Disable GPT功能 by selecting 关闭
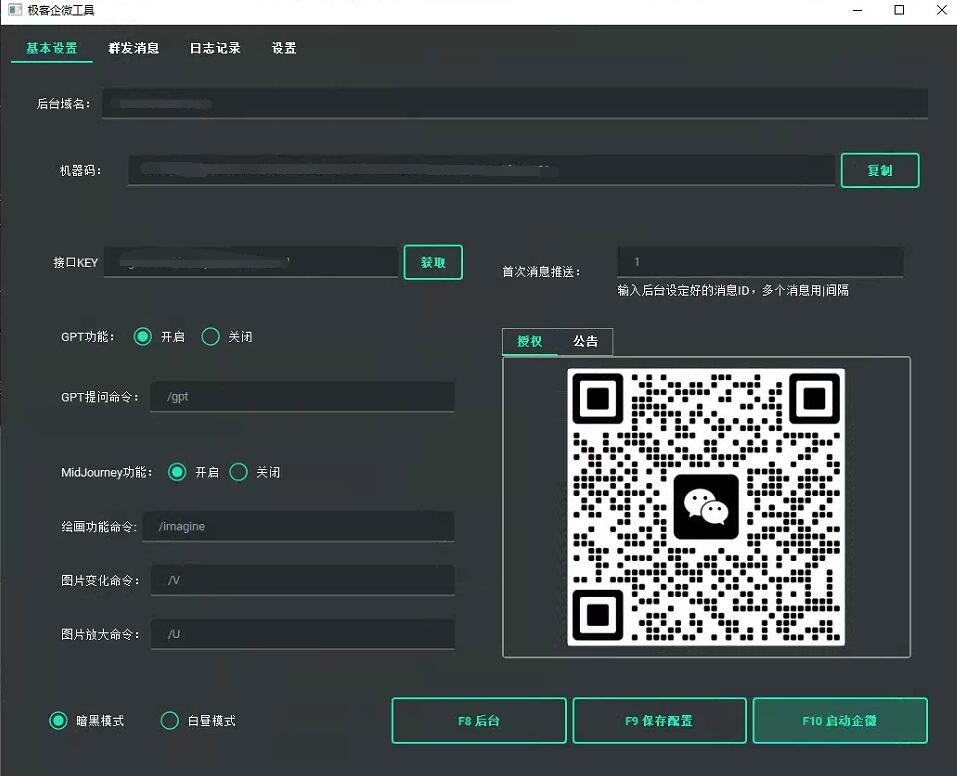This screenshot has height=776, width=957. [x=210, y=337]
